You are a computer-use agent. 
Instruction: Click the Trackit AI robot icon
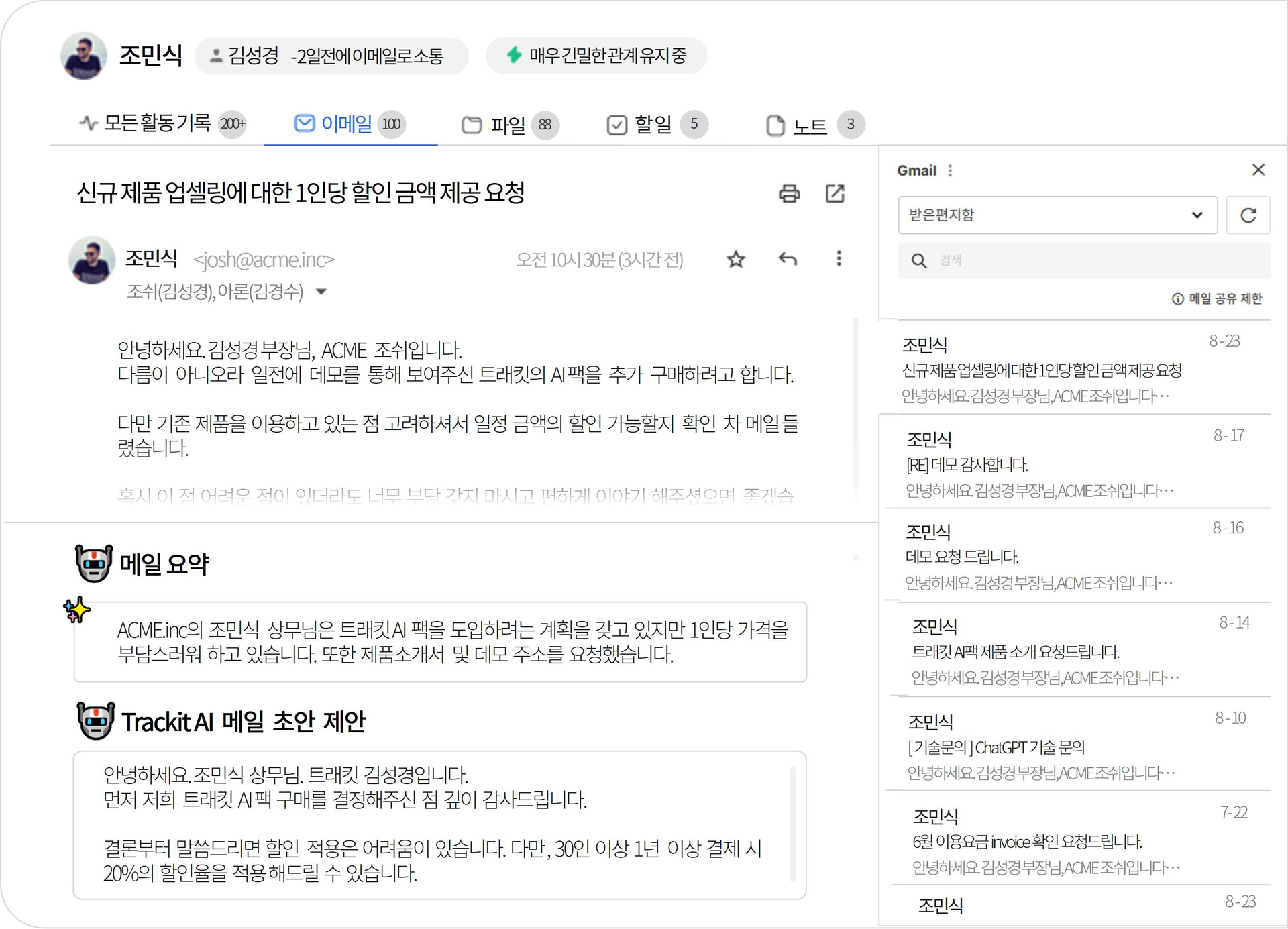(95, 721)
